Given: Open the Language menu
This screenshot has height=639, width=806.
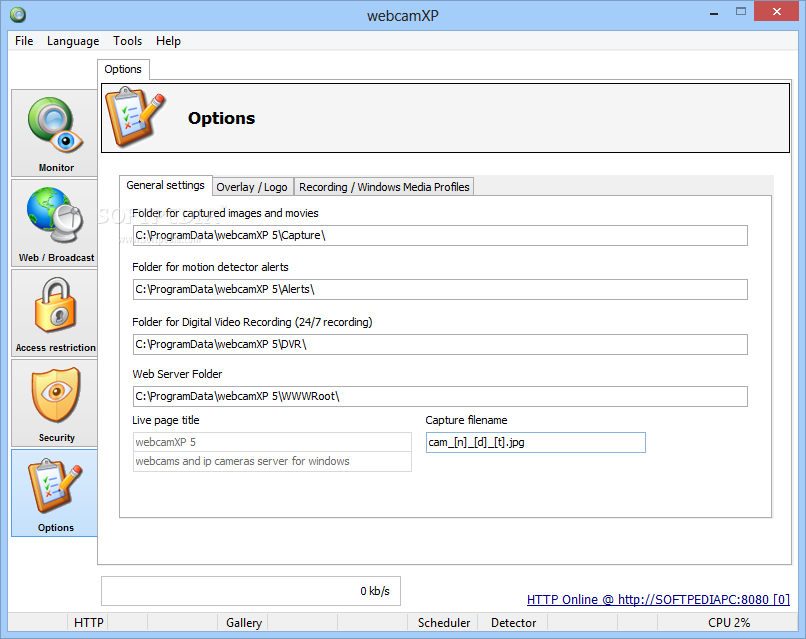Looking at the screenshot, I should coord(73,41).
